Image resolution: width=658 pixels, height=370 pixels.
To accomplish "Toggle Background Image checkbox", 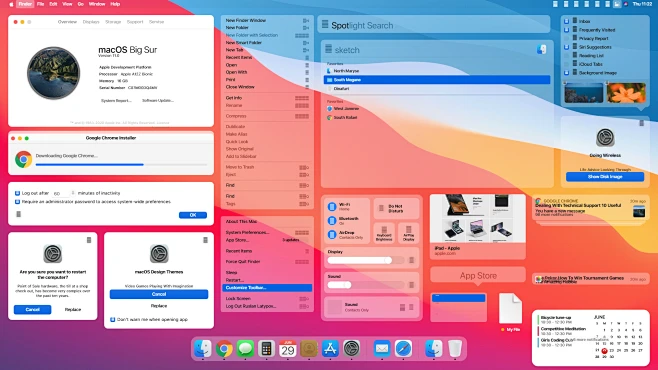I will click(567, 73).
